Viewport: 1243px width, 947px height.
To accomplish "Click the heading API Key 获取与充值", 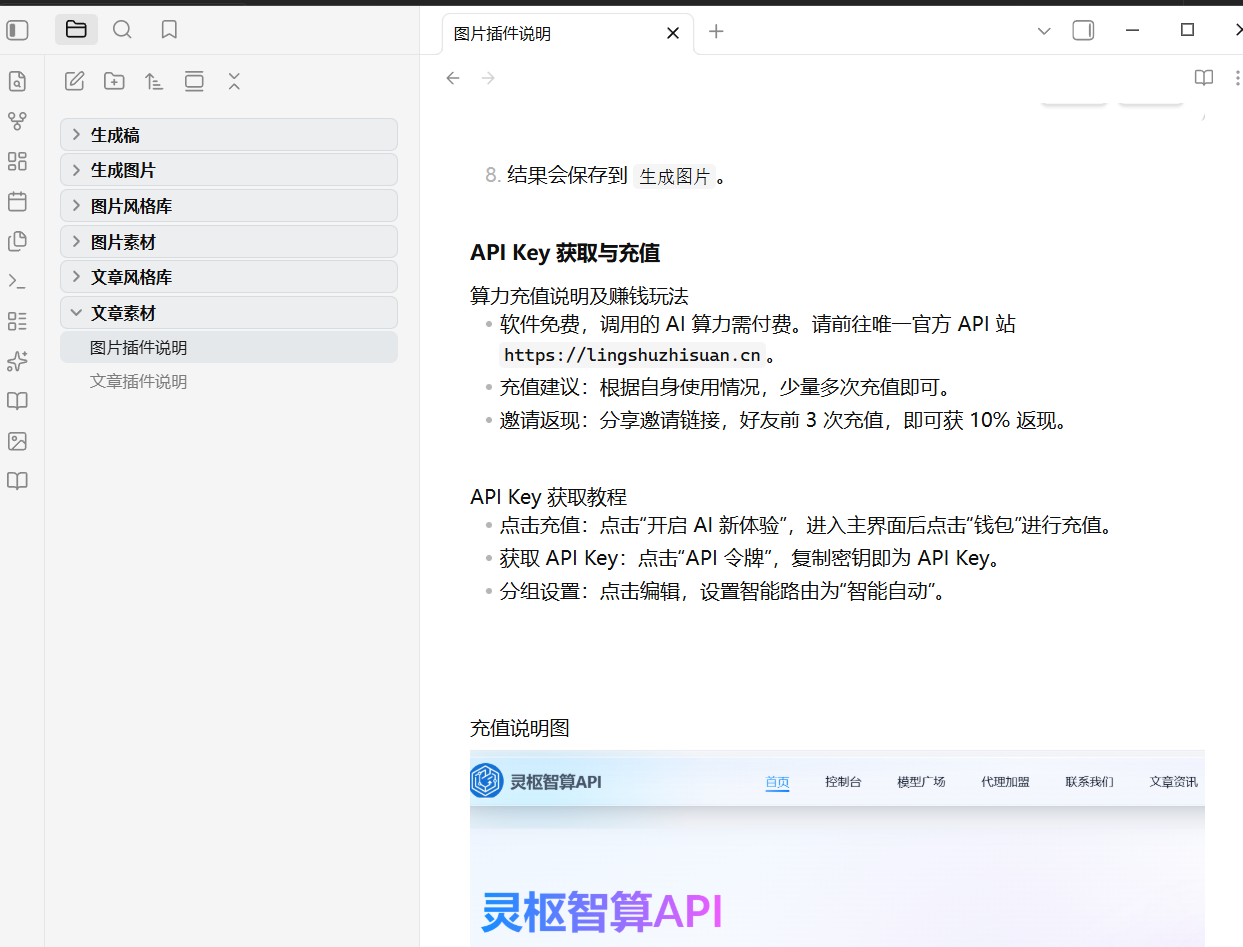I will click(565, 253).
